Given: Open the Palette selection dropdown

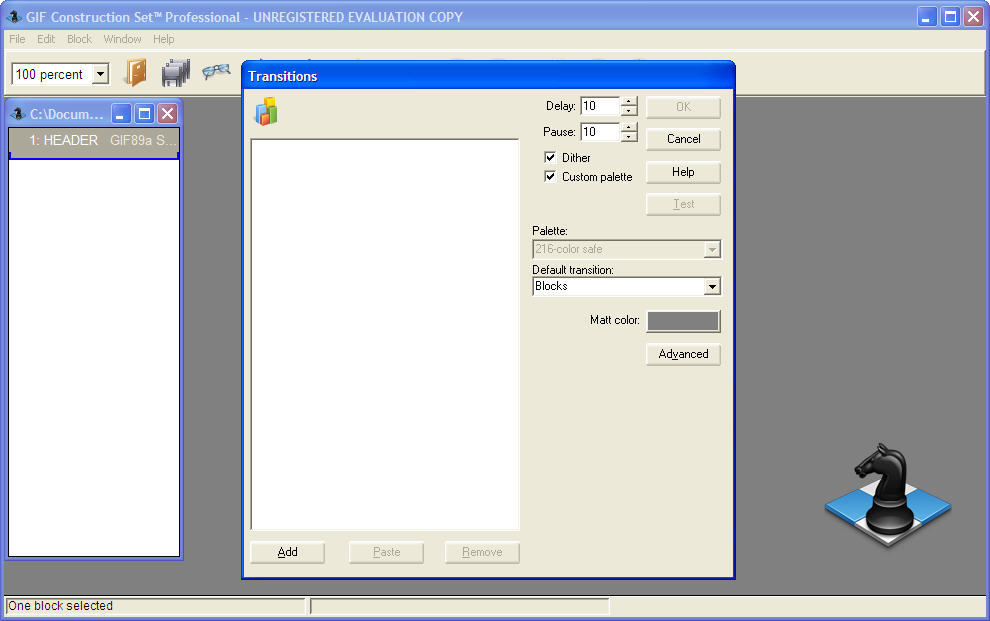Looking at the screenshot, I should point(712,248).
